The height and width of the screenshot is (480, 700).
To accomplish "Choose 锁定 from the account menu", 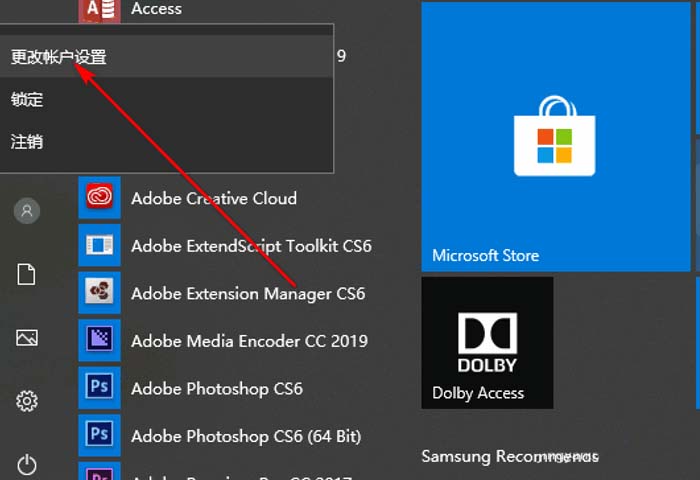I will [x=27, y=99].
